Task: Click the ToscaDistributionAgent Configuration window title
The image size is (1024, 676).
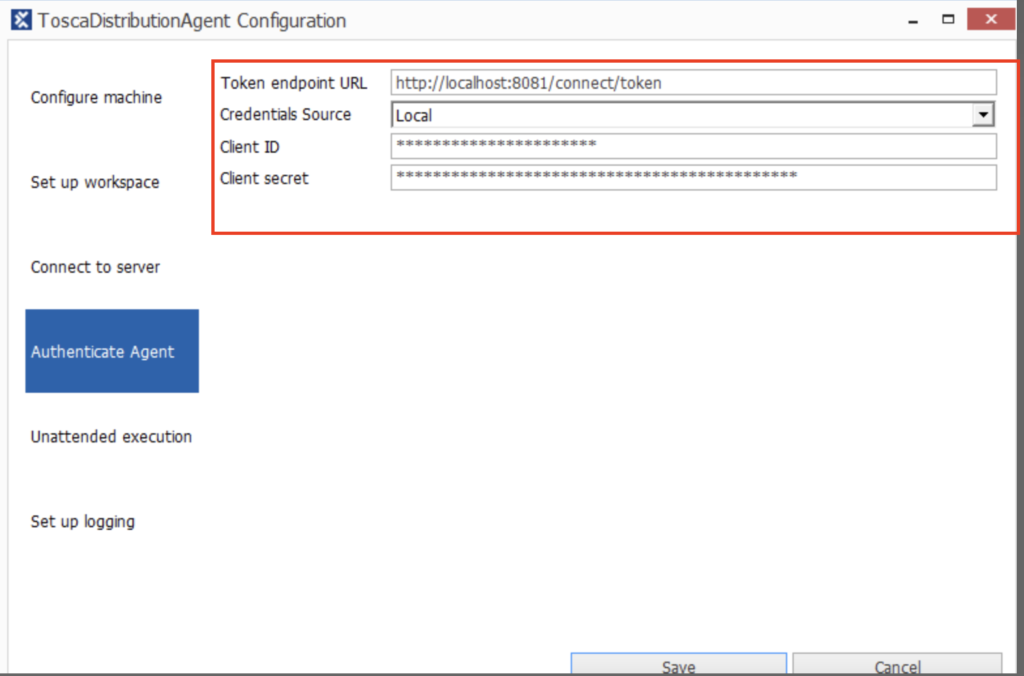Action: click(x=192, y=21)
